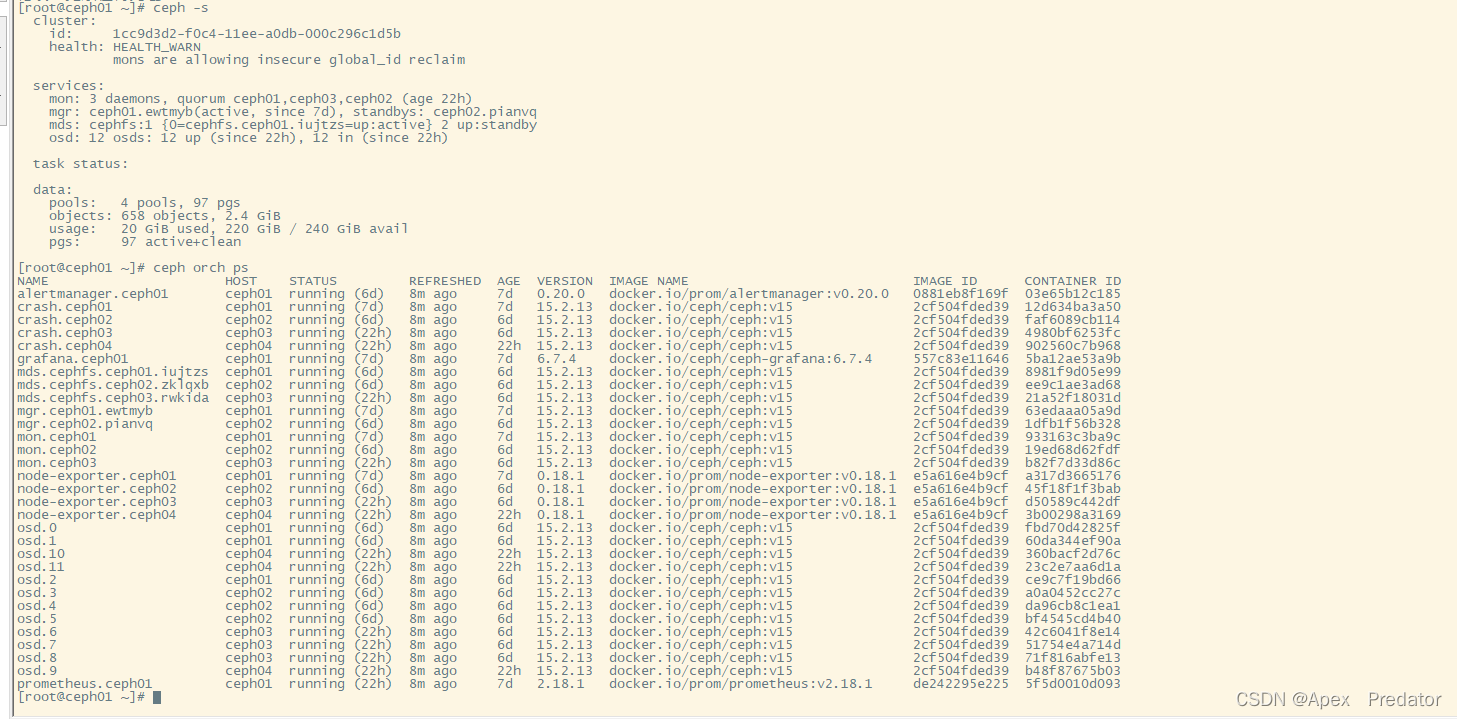Image resolution: width=1457 pixels, height=719 pixels.
Task: Click the prometheus.ceph01 daemon name
Action: (x=85, y=684)
